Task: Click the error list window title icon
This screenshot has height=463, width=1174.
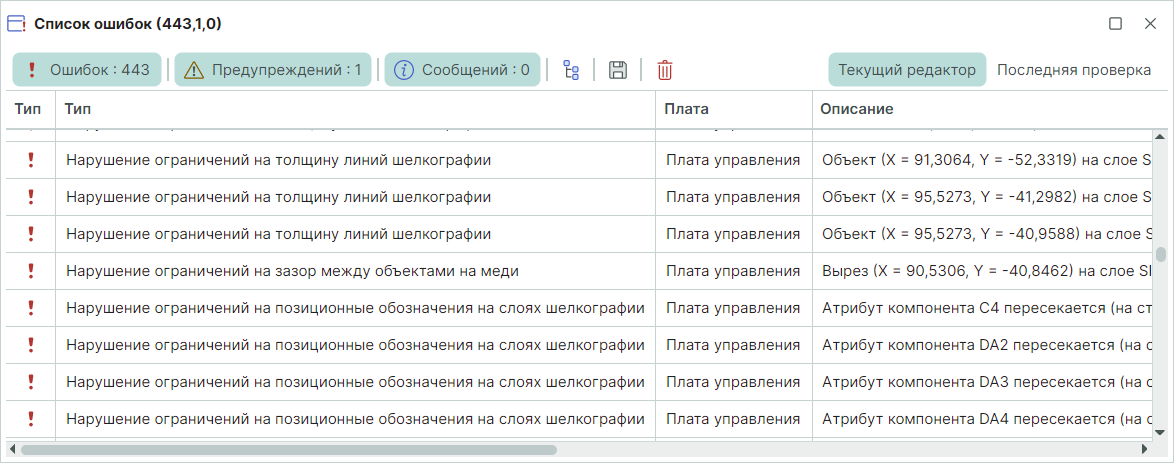Action: coord(17,23)
